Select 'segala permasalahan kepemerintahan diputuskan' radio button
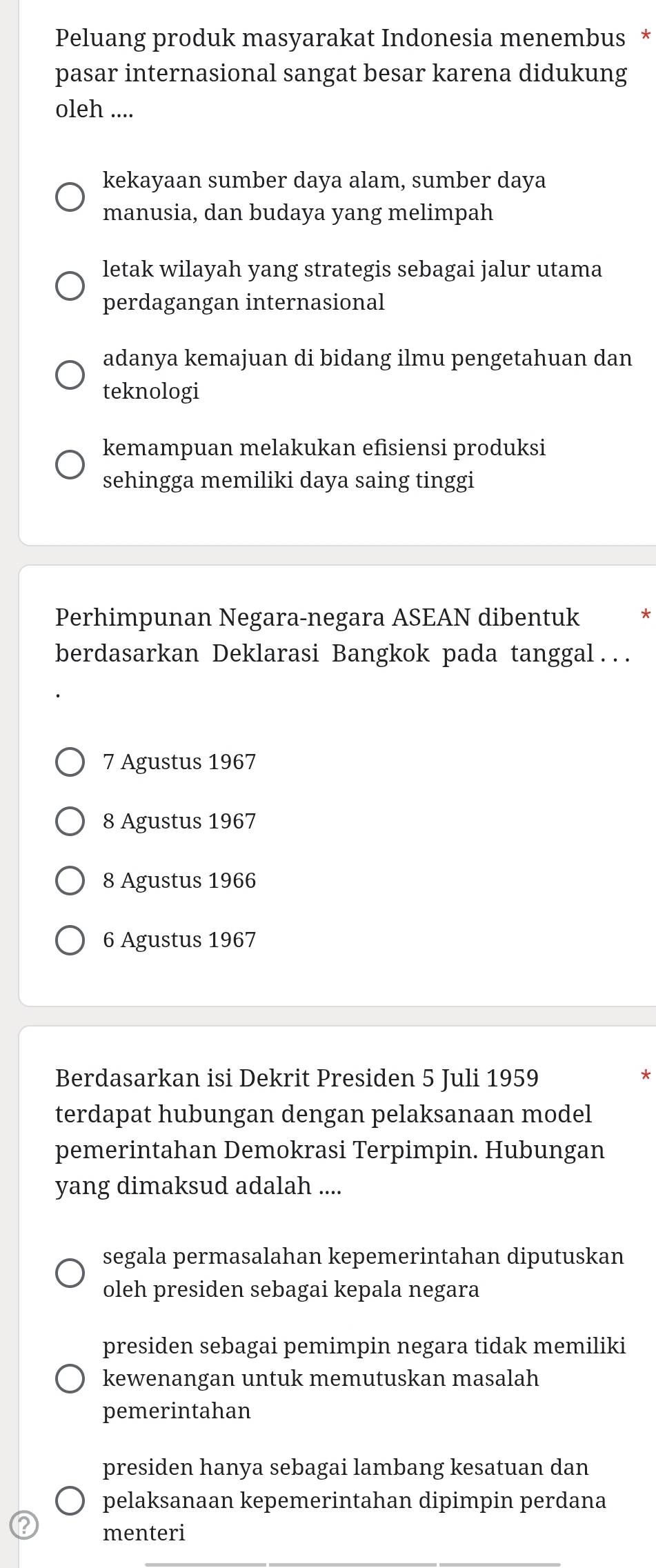 (70, 1273)
